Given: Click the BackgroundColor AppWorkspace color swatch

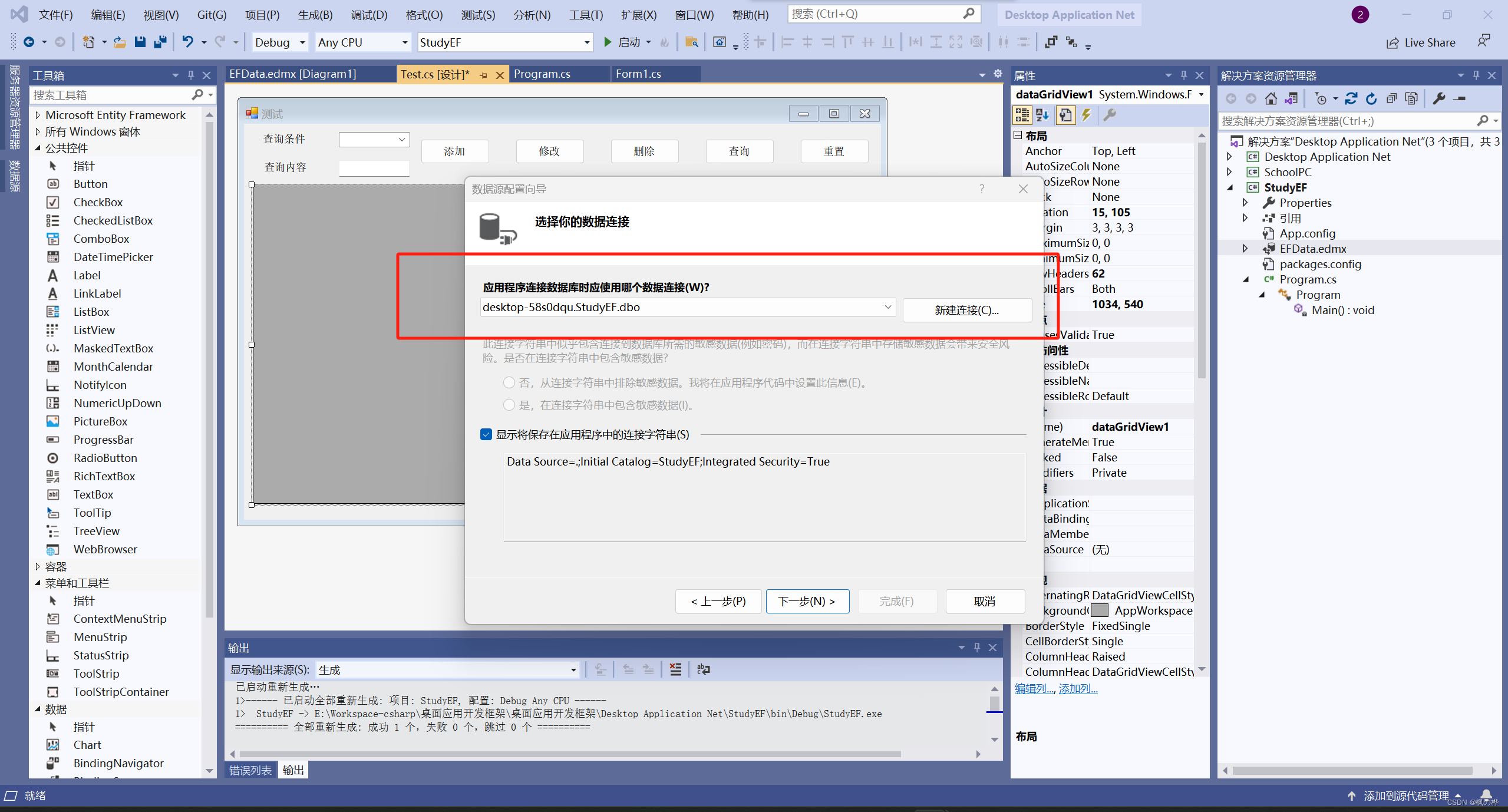Looking at the screenshot, I should (x=1099, y=610).
